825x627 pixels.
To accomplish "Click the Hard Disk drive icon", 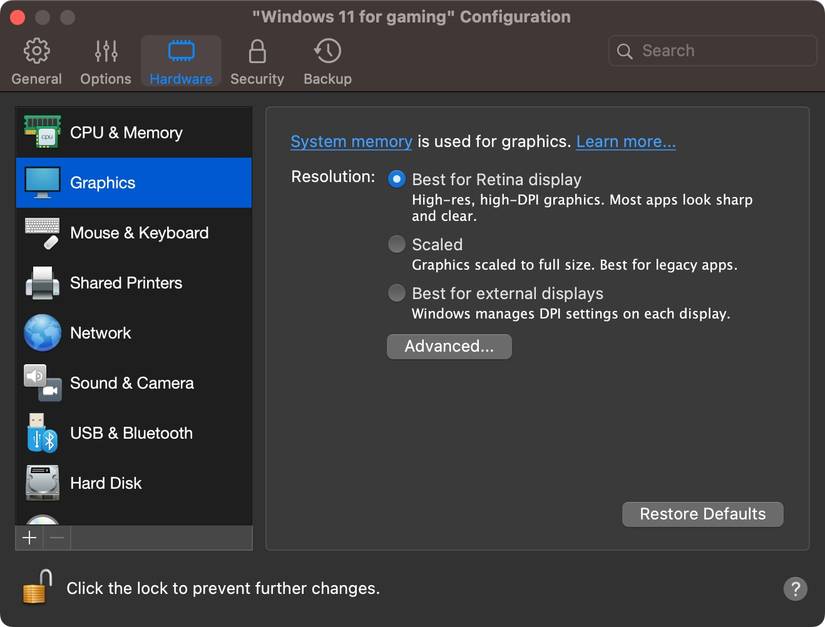I will 42,482.
